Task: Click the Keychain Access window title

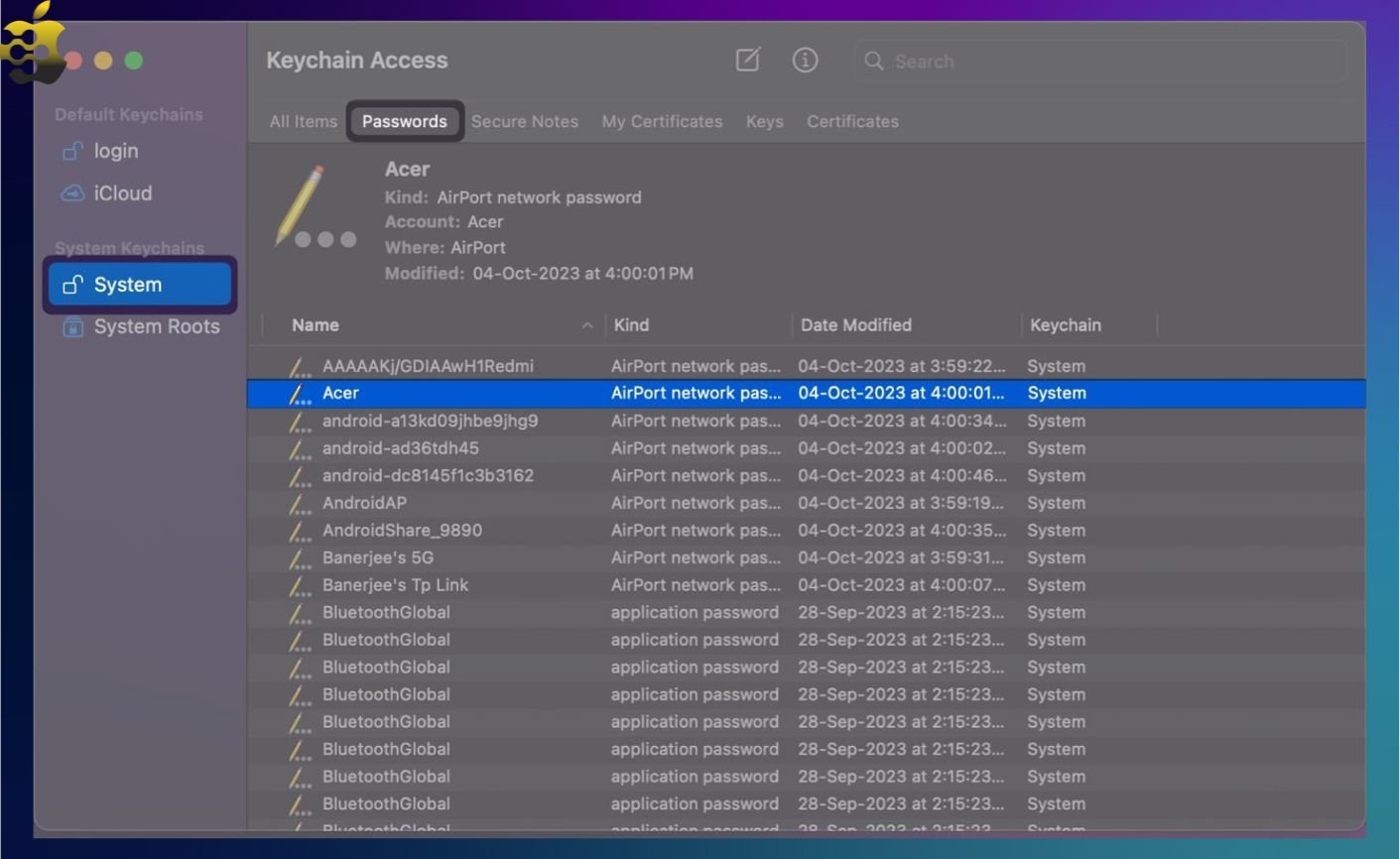Action: [357, 61]
